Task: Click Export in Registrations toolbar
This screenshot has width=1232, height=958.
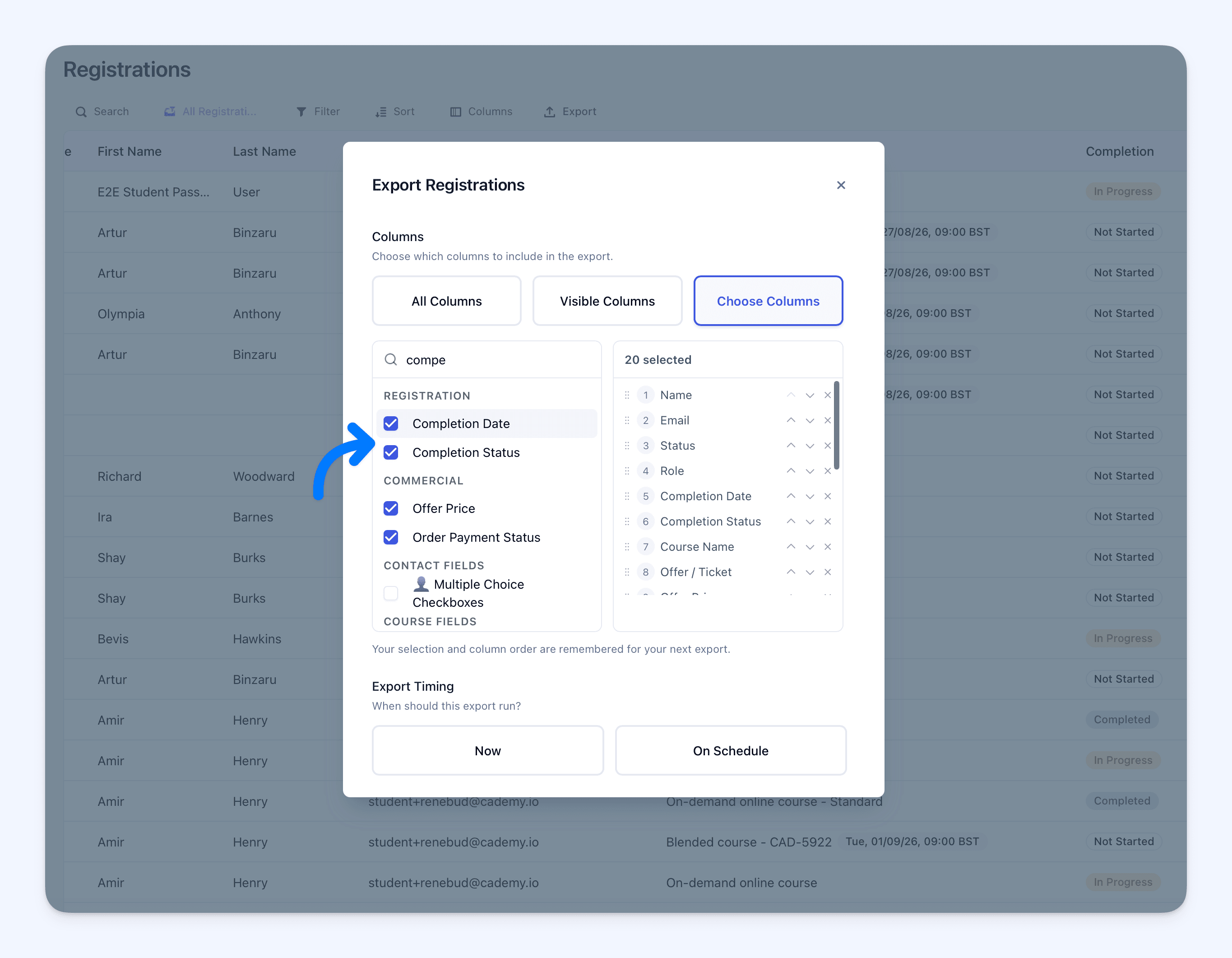Action: 570,112
